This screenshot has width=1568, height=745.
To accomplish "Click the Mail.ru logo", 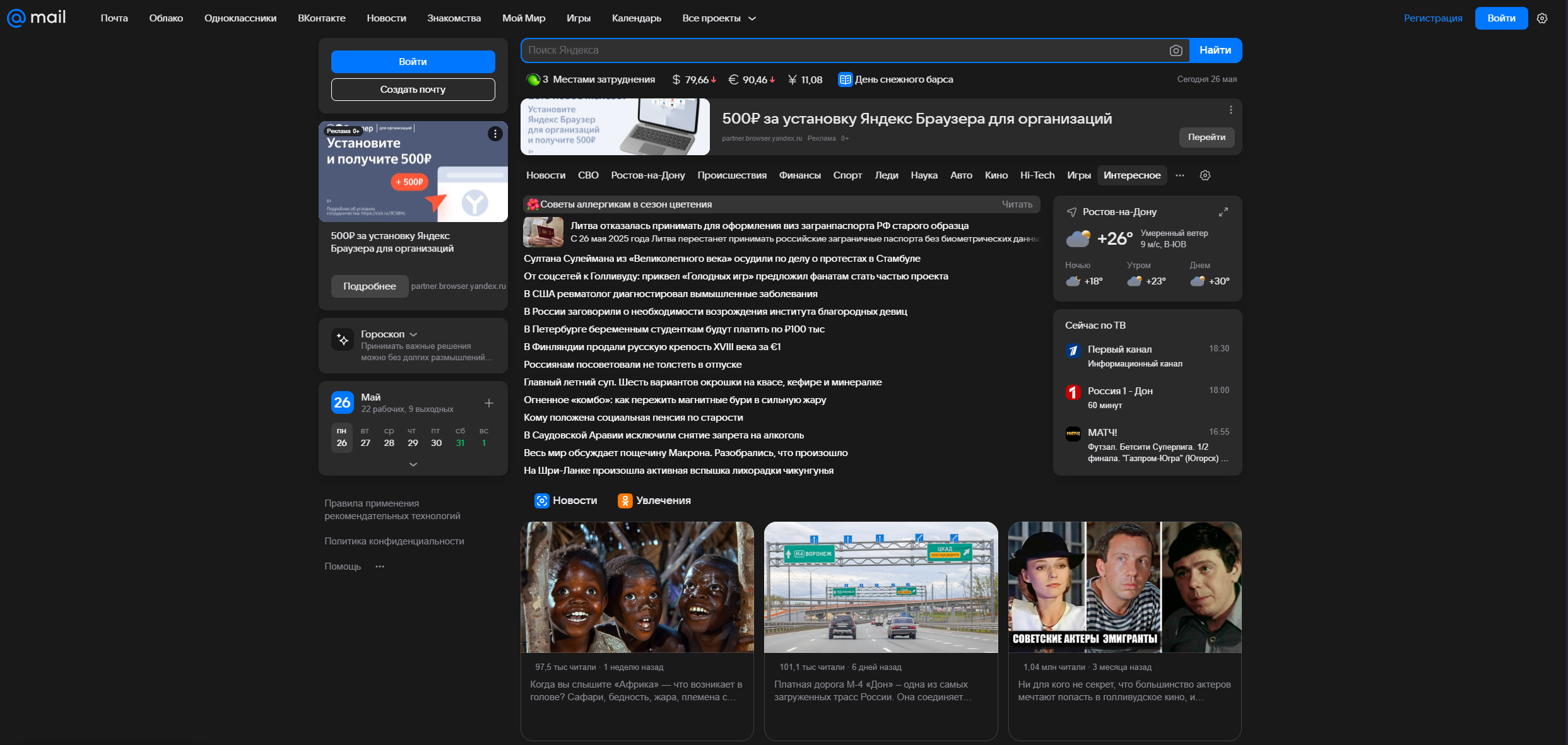I will pos(36,18).
